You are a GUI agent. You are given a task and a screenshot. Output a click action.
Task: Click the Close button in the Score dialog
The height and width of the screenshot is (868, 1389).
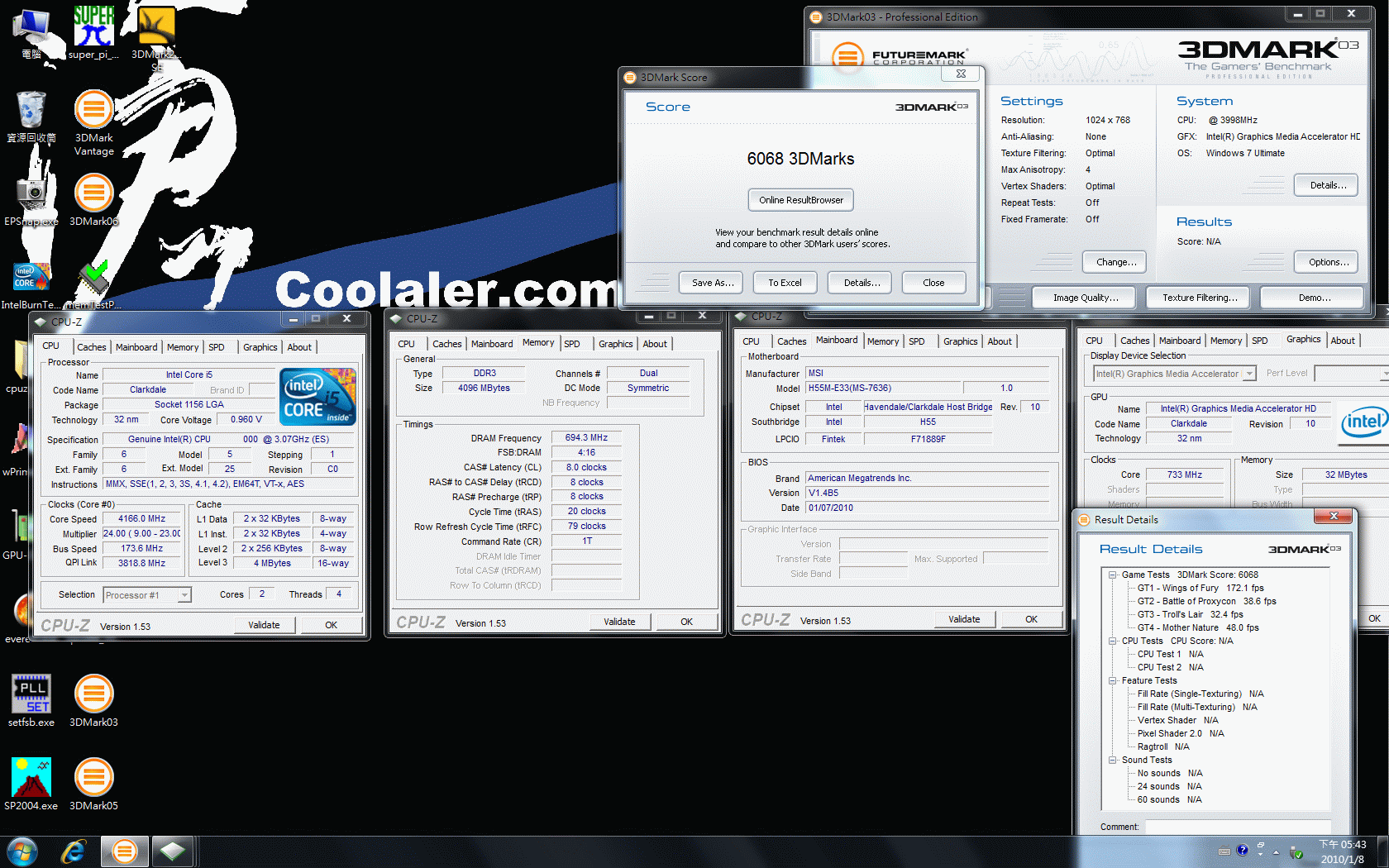click(x=933, y=283)
